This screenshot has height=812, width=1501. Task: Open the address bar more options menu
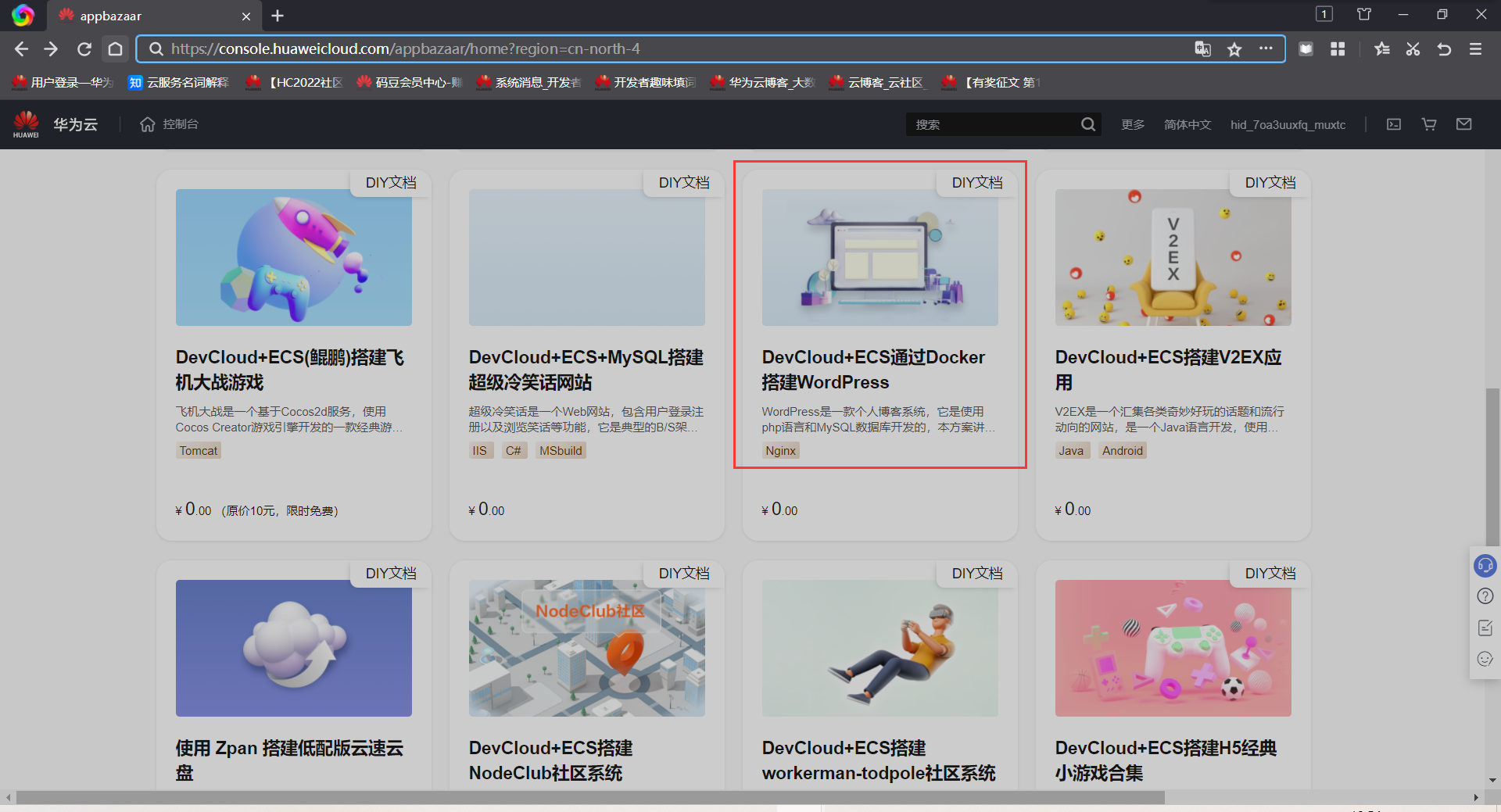pyautogui.click(x=1266, y=48)
